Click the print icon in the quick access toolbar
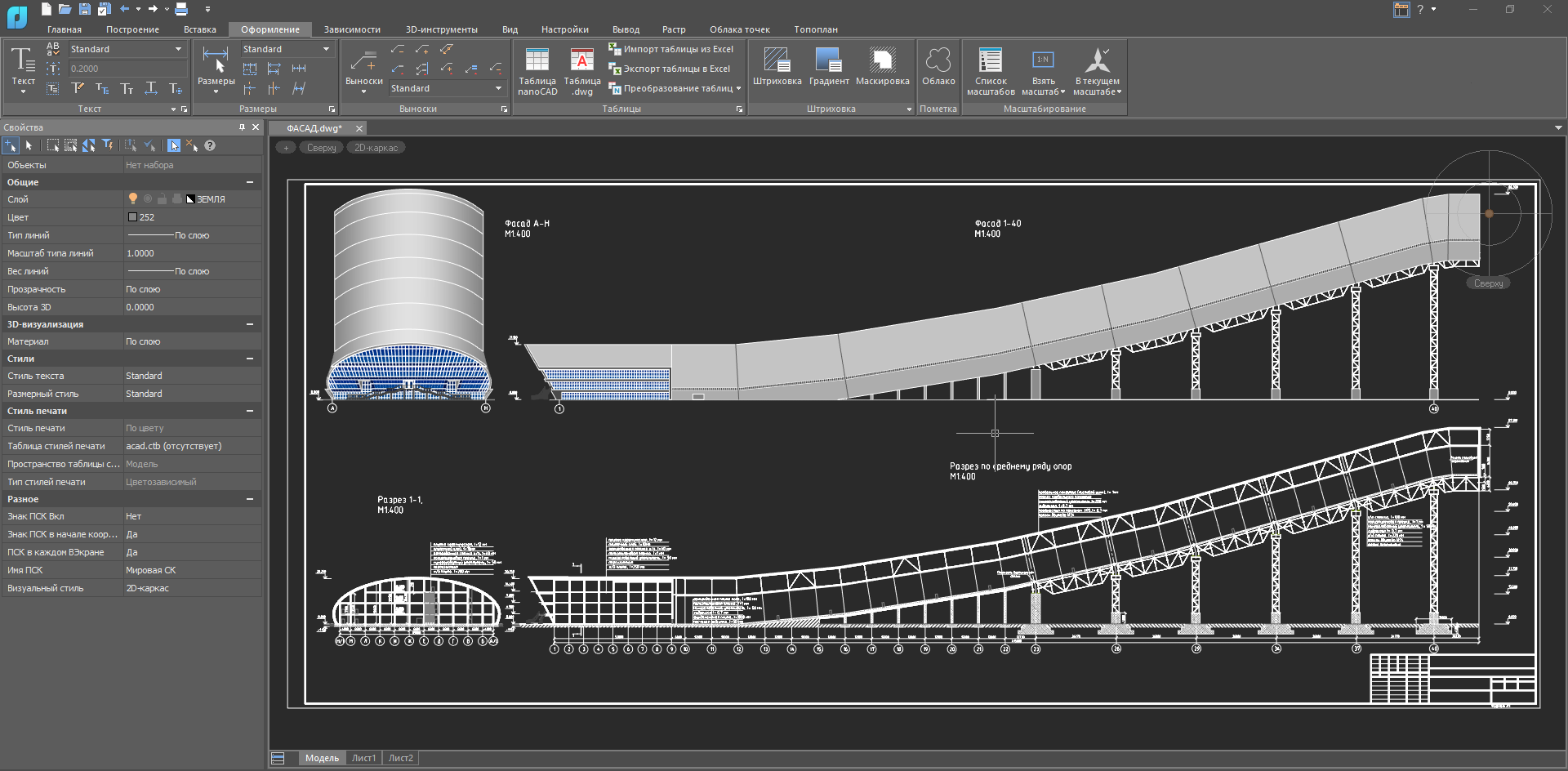The width and height of the screenshot is (1568, 771). pos(181,9)
